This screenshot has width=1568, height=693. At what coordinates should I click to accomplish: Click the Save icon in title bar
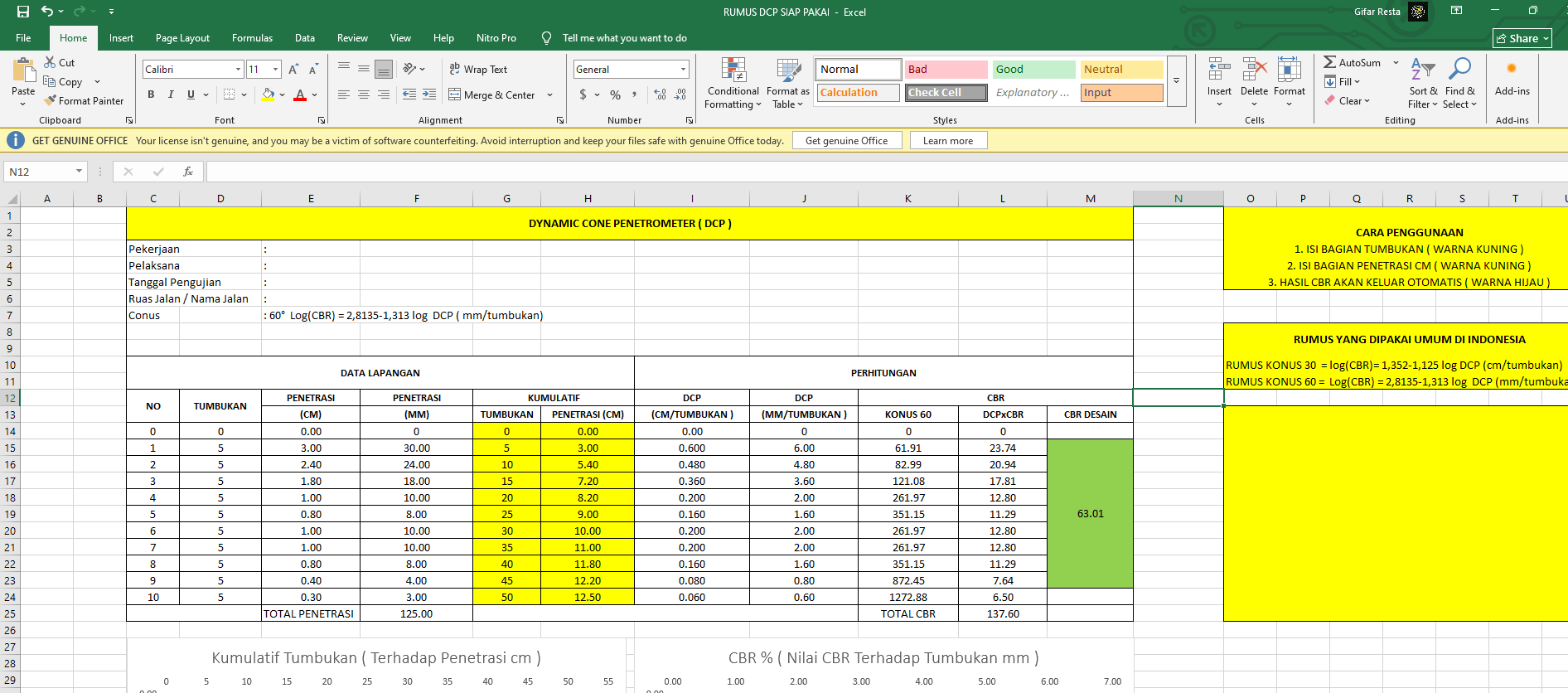click(x=23, y=12)
